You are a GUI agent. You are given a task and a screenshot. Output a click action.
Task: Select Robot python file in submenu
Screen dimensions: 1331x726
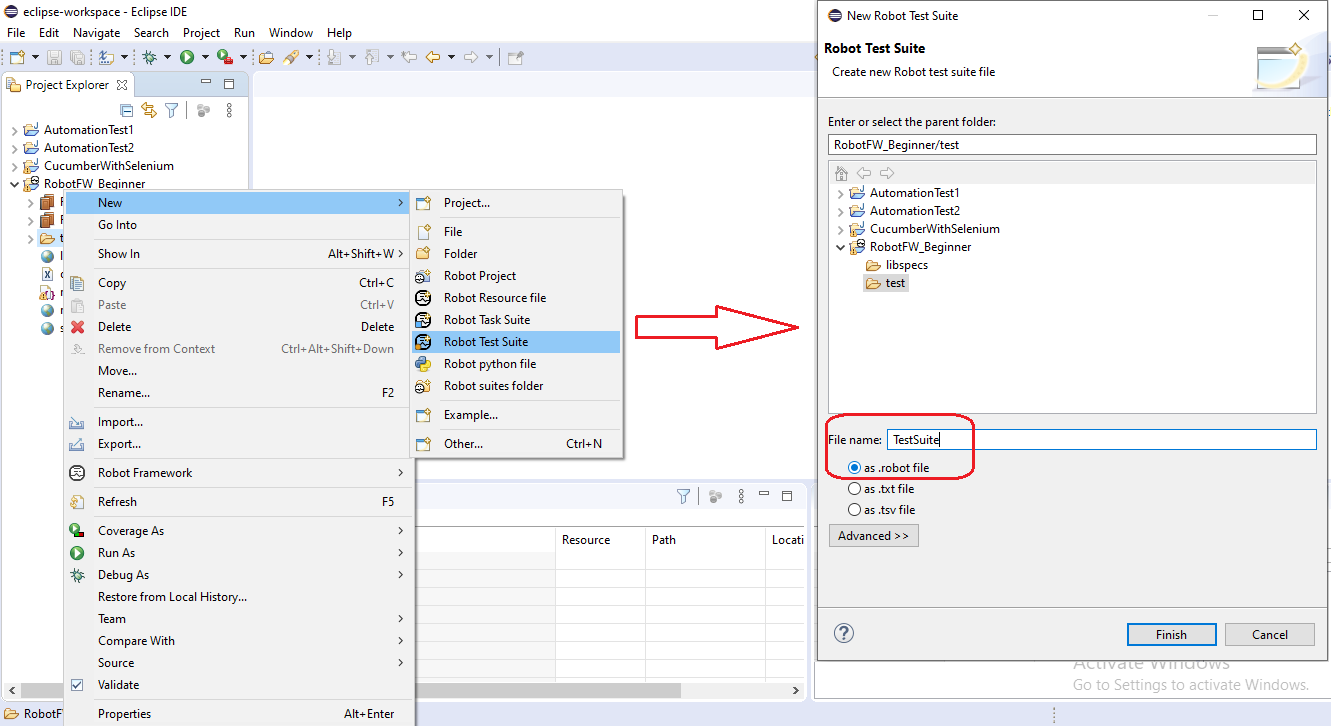(x=516, y=364)
